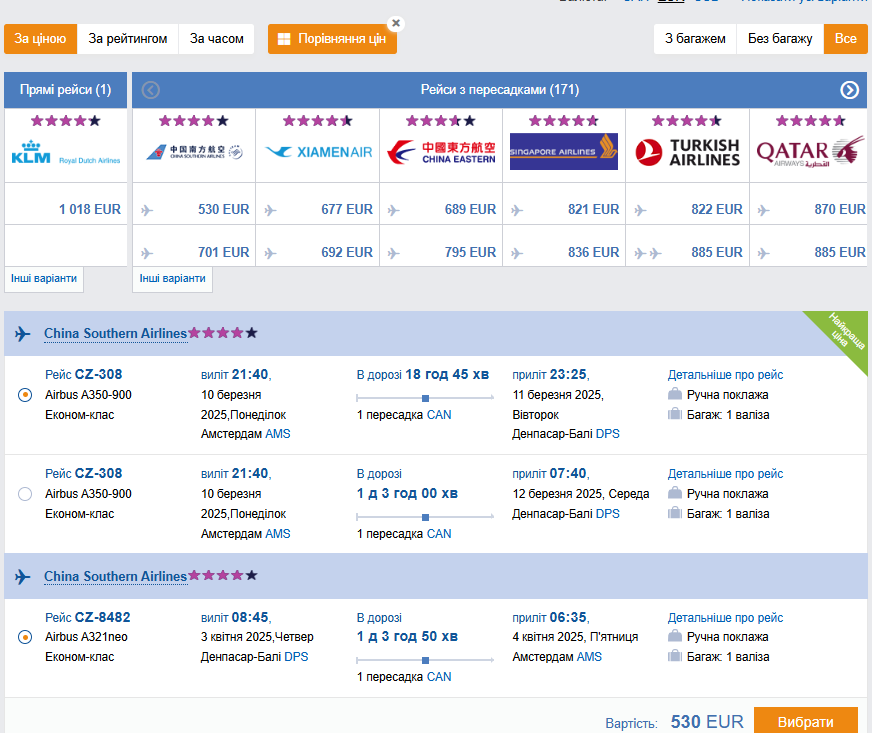The width and height of the screenshot is (872, 733).
Task: Sort results by rating (За рейтингом)
Action: (x=127, y=39)
